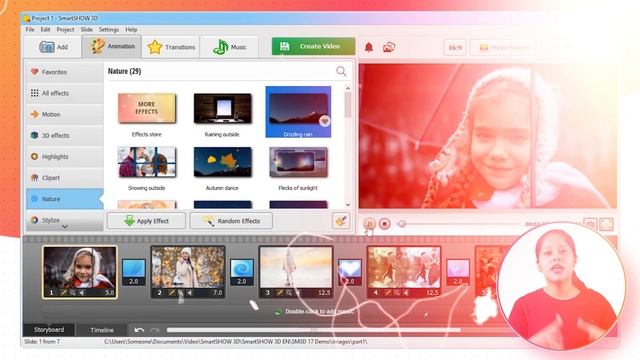Open the Settings menu

(x=109, y=30)
